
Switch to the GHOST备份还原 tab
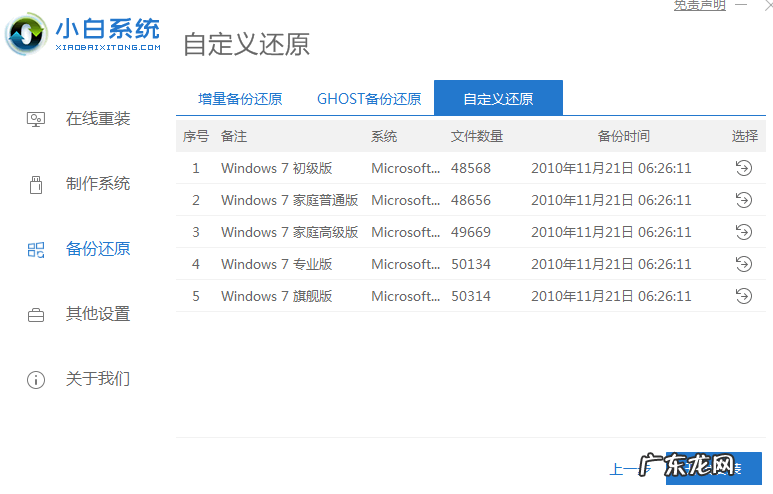tap(369, 99)
